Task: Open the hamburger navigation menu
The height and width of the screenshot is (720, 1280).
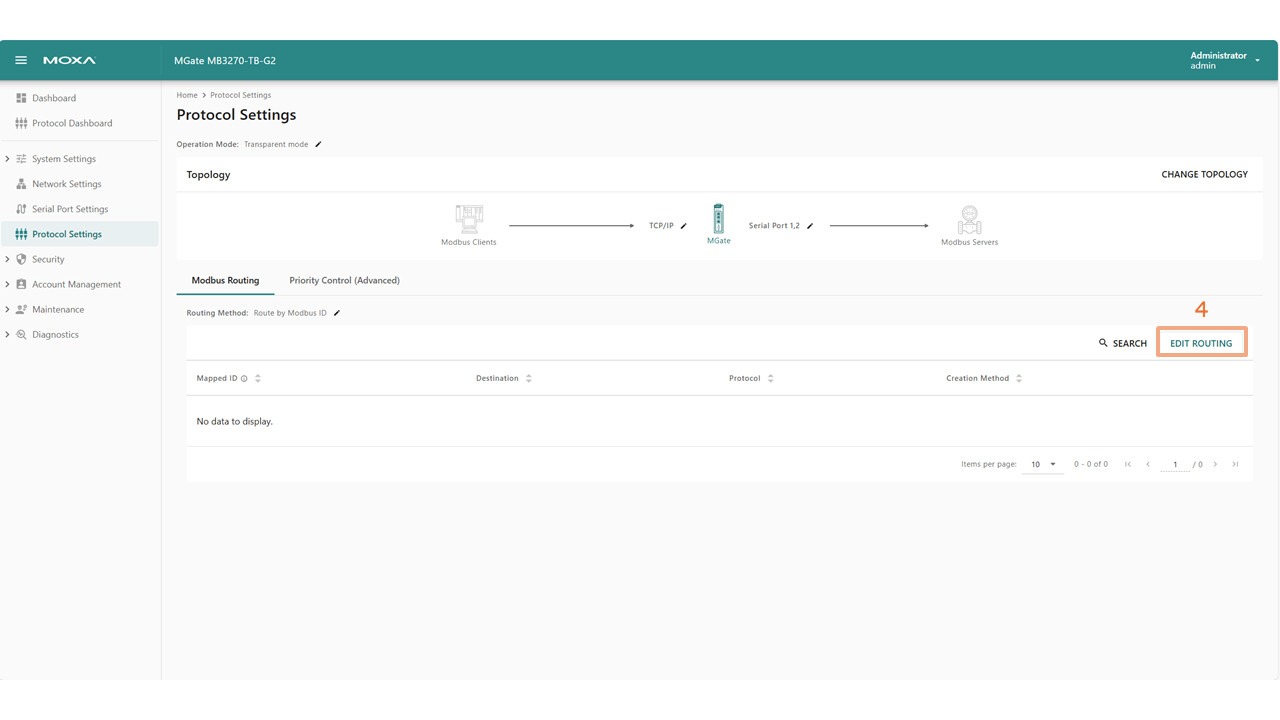Action: (20, 60)
